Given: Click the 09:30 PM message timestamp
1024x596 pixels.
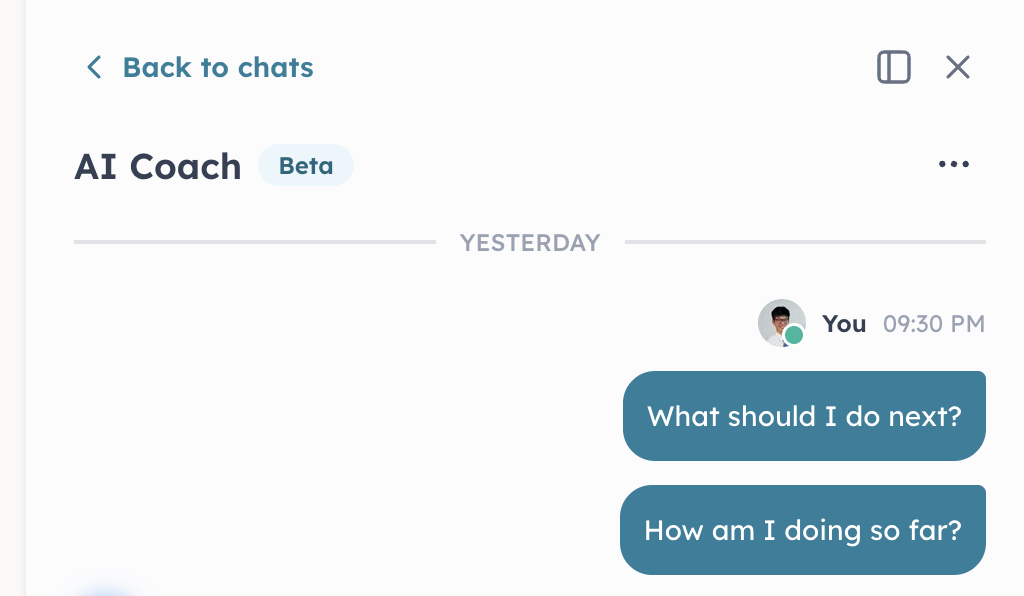Looking at the screenshot, I should tap(934, 324).
